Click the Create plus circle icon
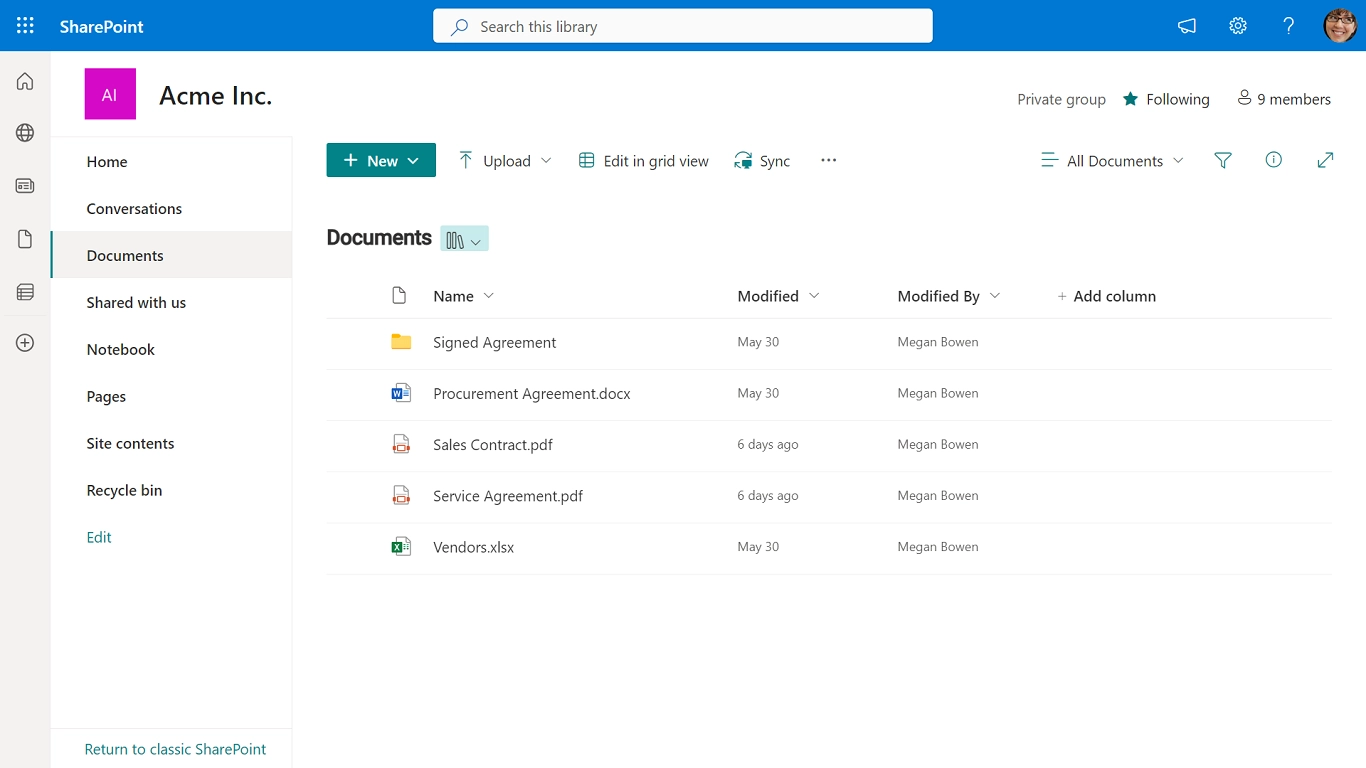This screenshot has height=768, width=1366. 25,343
